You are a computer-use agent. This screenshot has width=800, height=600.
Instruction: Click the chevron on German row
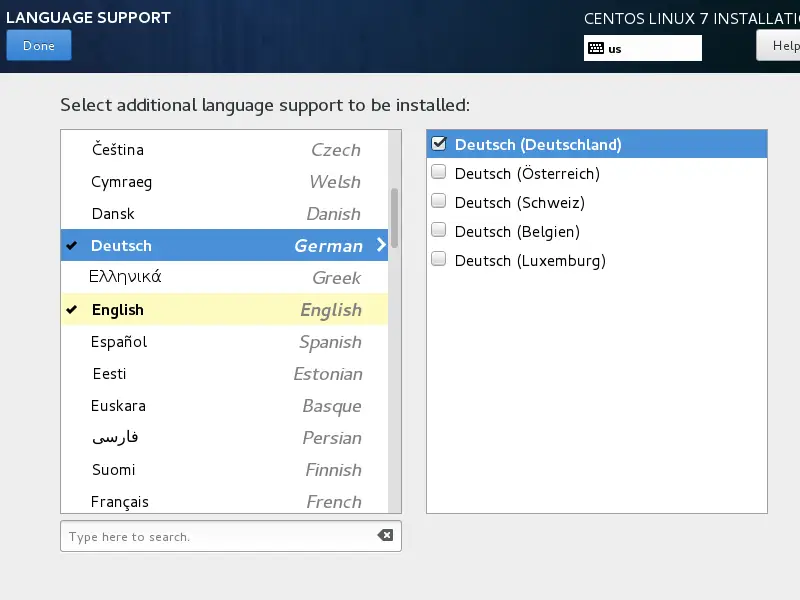(x=381, y=245)
